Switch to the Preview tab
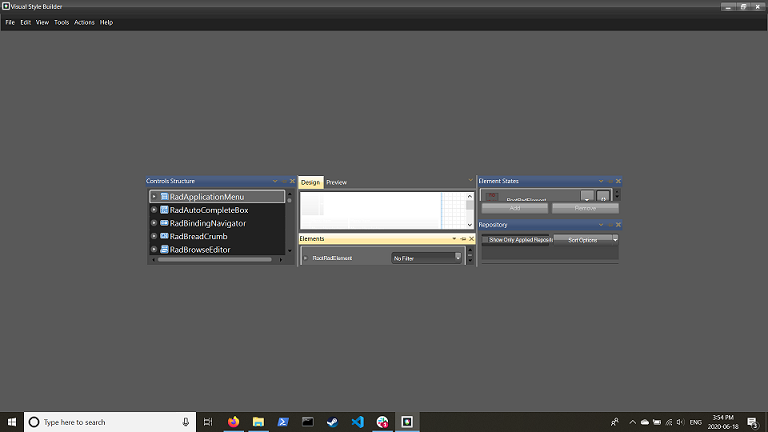The height and width of the screenshot is (432, 768). pos(336,182)
